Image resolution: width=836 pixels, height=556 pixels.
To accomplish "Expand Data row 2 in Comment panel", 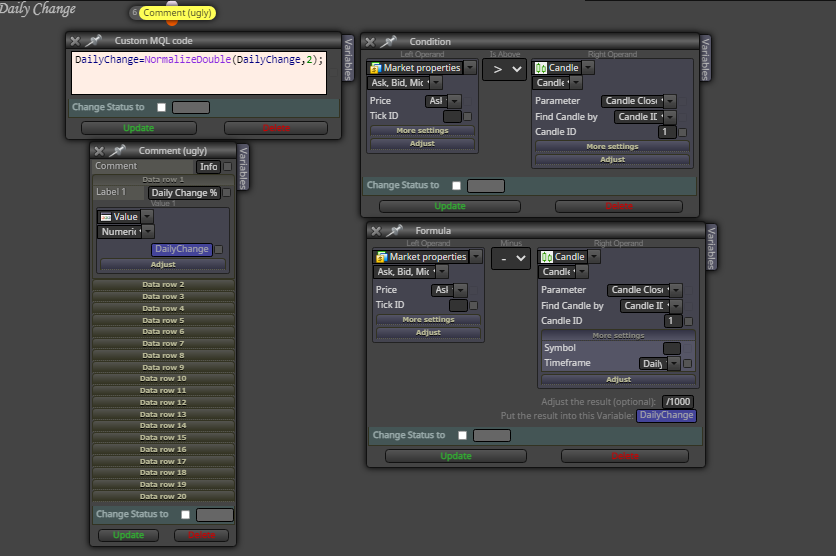I will tap(163, 285).
